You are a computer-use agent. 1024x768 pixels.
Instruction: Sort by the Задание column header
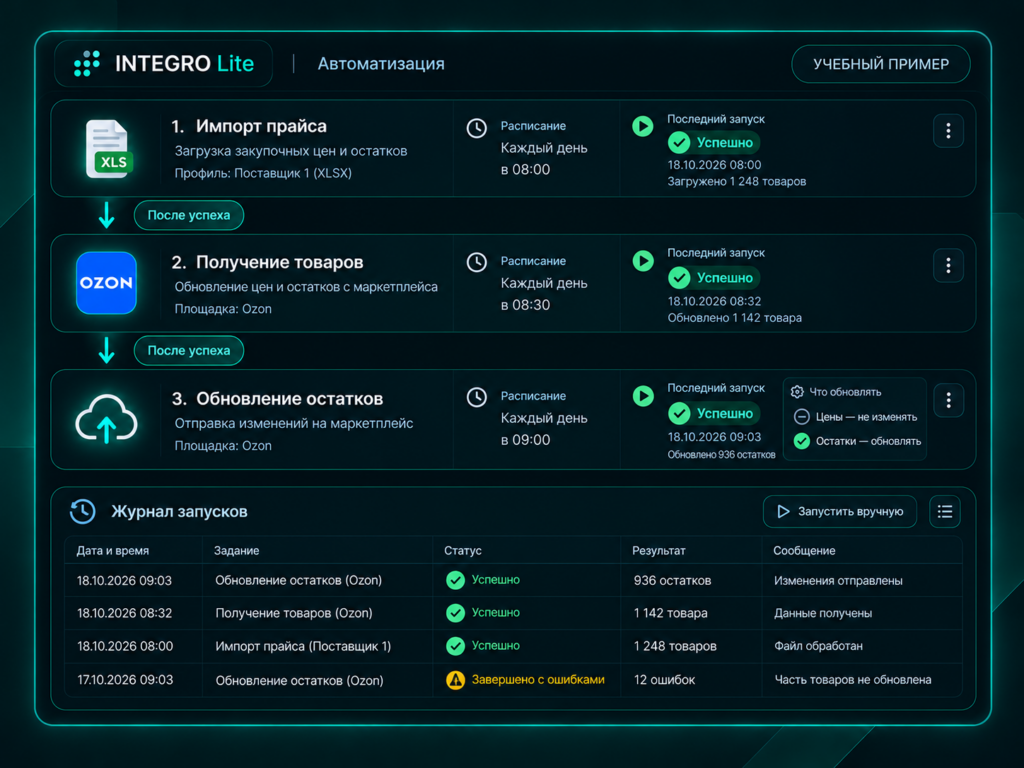pos(236,551)
